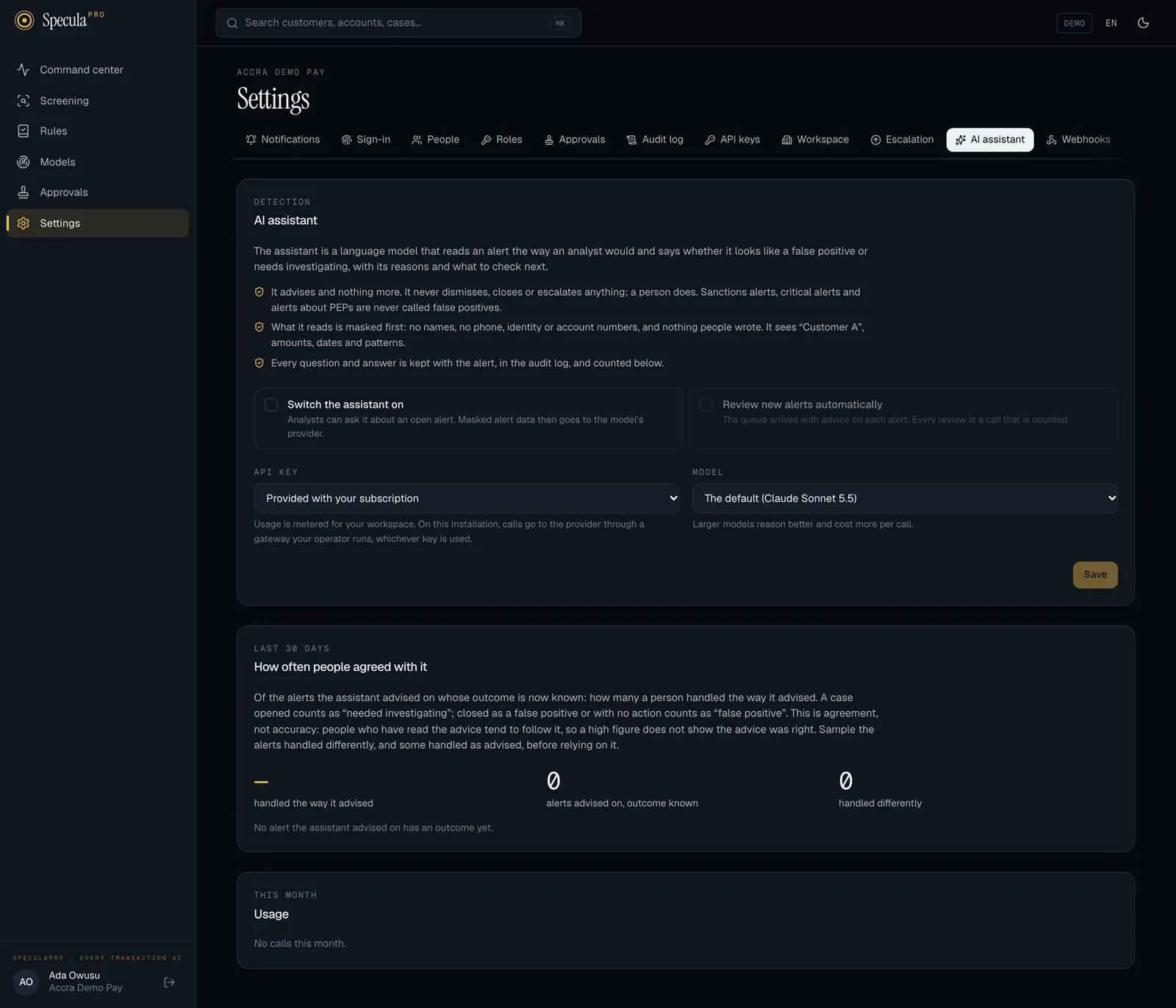The width and height of the screenshot is (1176, 1008).
Task: Click the "Usage" section heading
Action: pos(271,914)
